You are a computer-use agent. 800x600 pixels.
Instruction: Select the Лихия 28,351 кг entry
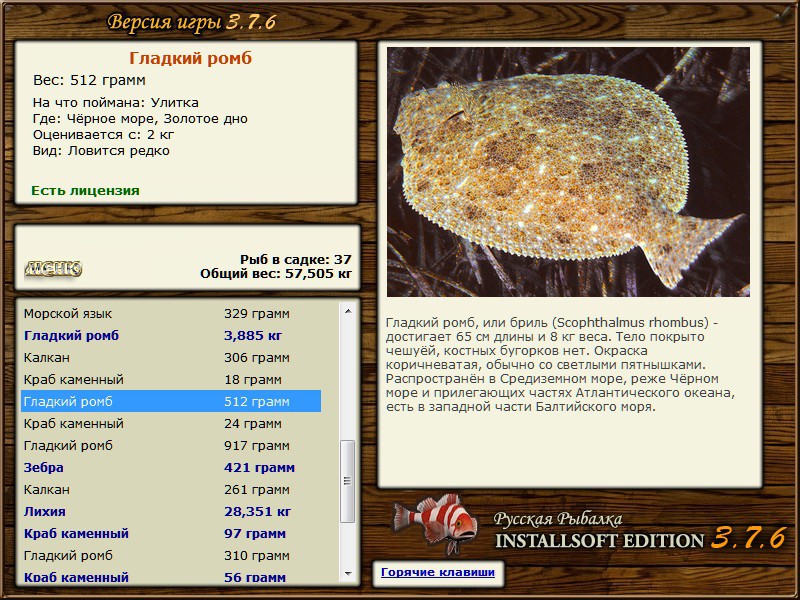coord(170,512)
